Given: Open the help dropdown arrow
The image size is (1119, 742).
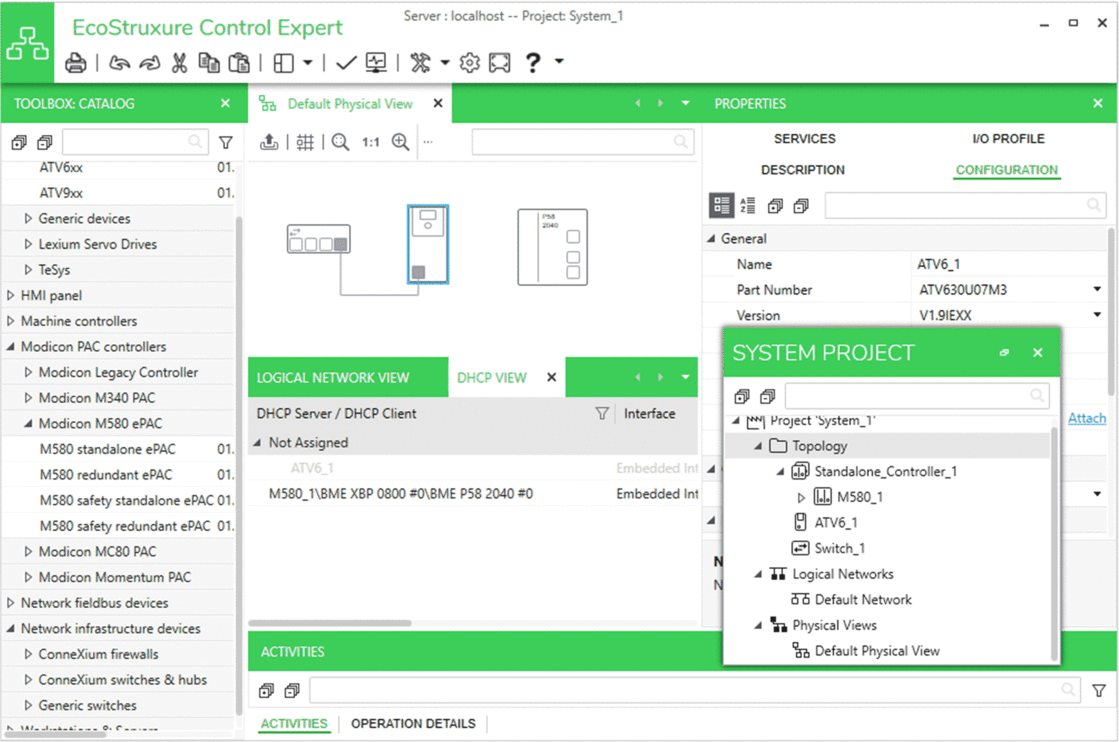Looking at the screenshot, I should [560, 61].
